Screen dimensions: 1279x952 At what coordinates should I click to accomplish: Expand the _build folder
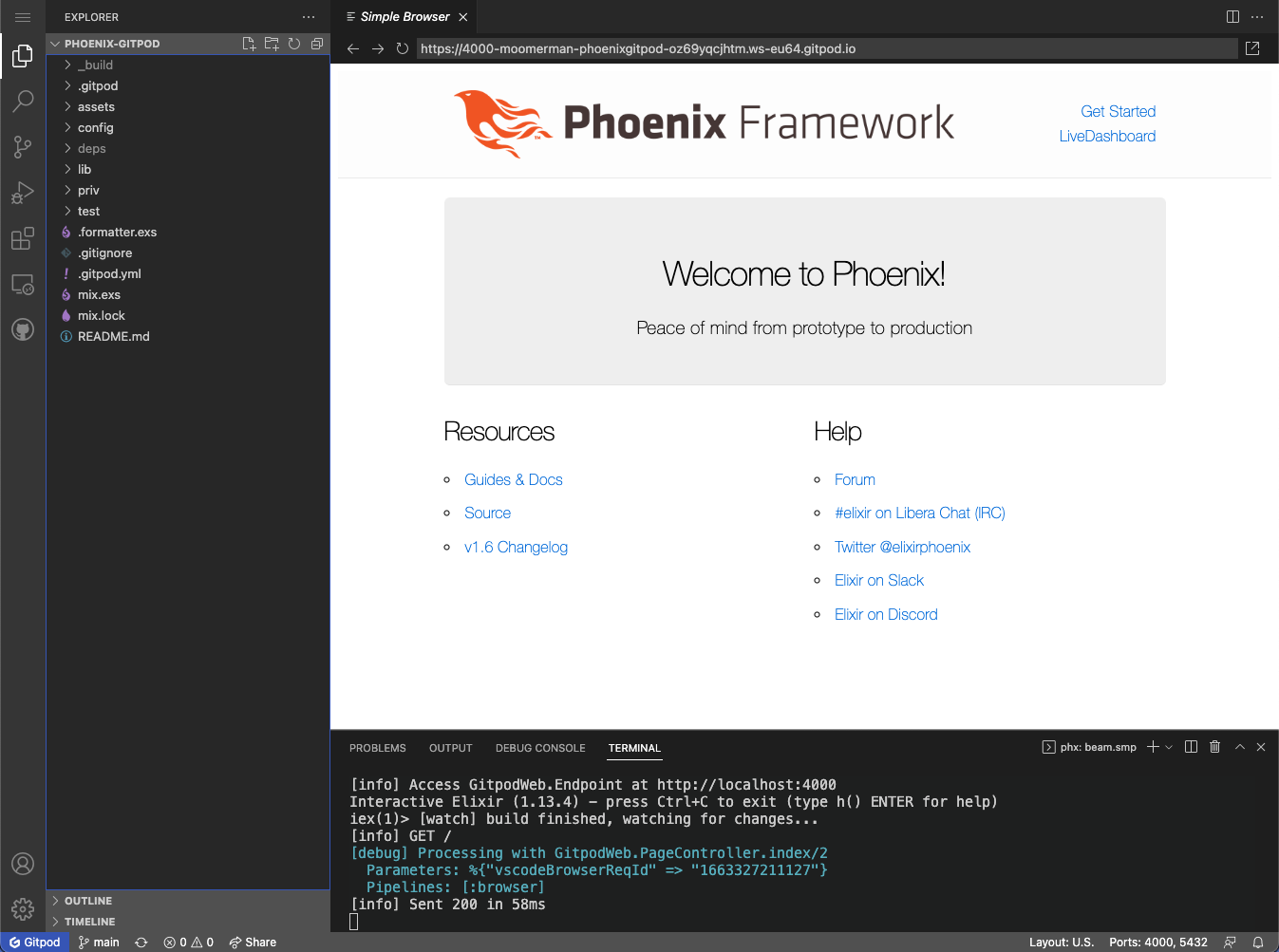coord(188,65)
